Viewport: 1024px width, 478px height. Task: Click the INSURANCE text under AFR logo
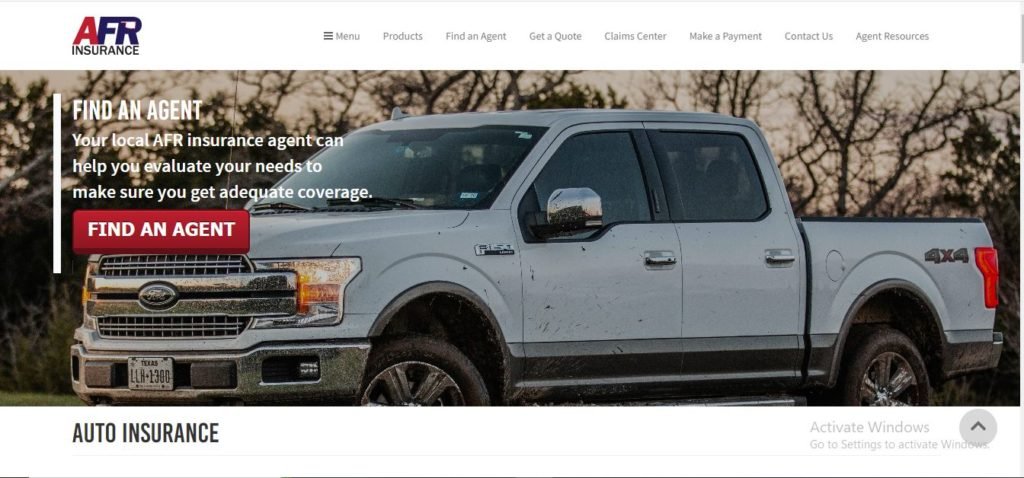[105, 50]
